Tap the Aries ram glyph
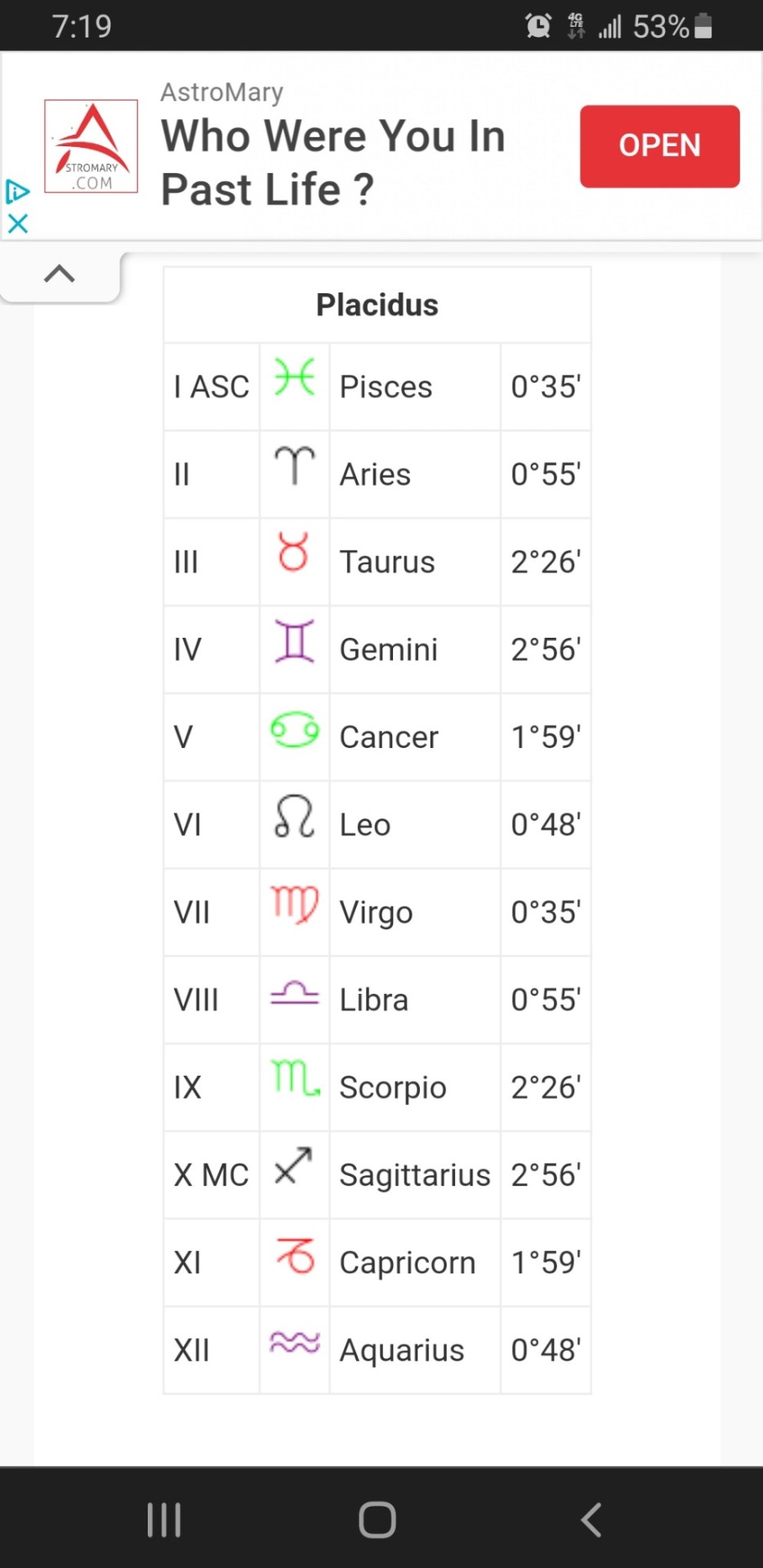 [x=294, y=466]
